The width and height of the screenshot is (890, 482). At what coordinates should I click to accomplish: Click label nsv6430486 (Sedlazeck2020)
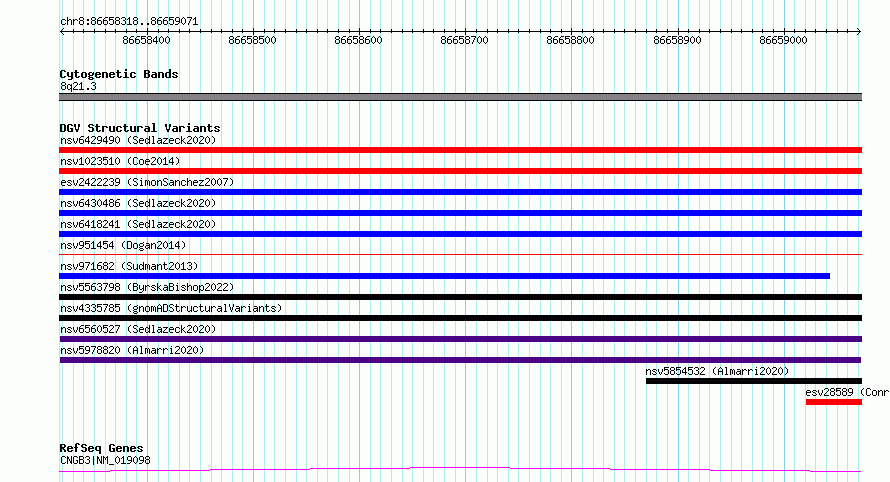138,203
